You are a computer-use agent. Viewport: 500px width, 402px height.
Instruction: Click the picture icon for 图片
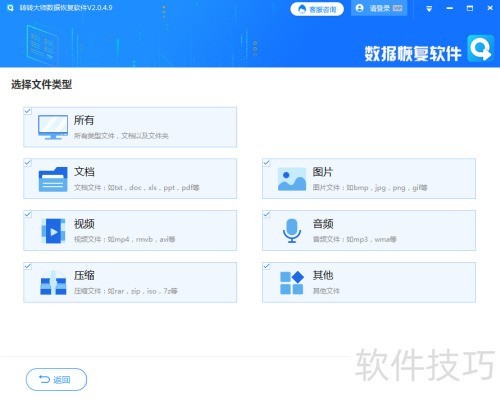pos(292,179)
